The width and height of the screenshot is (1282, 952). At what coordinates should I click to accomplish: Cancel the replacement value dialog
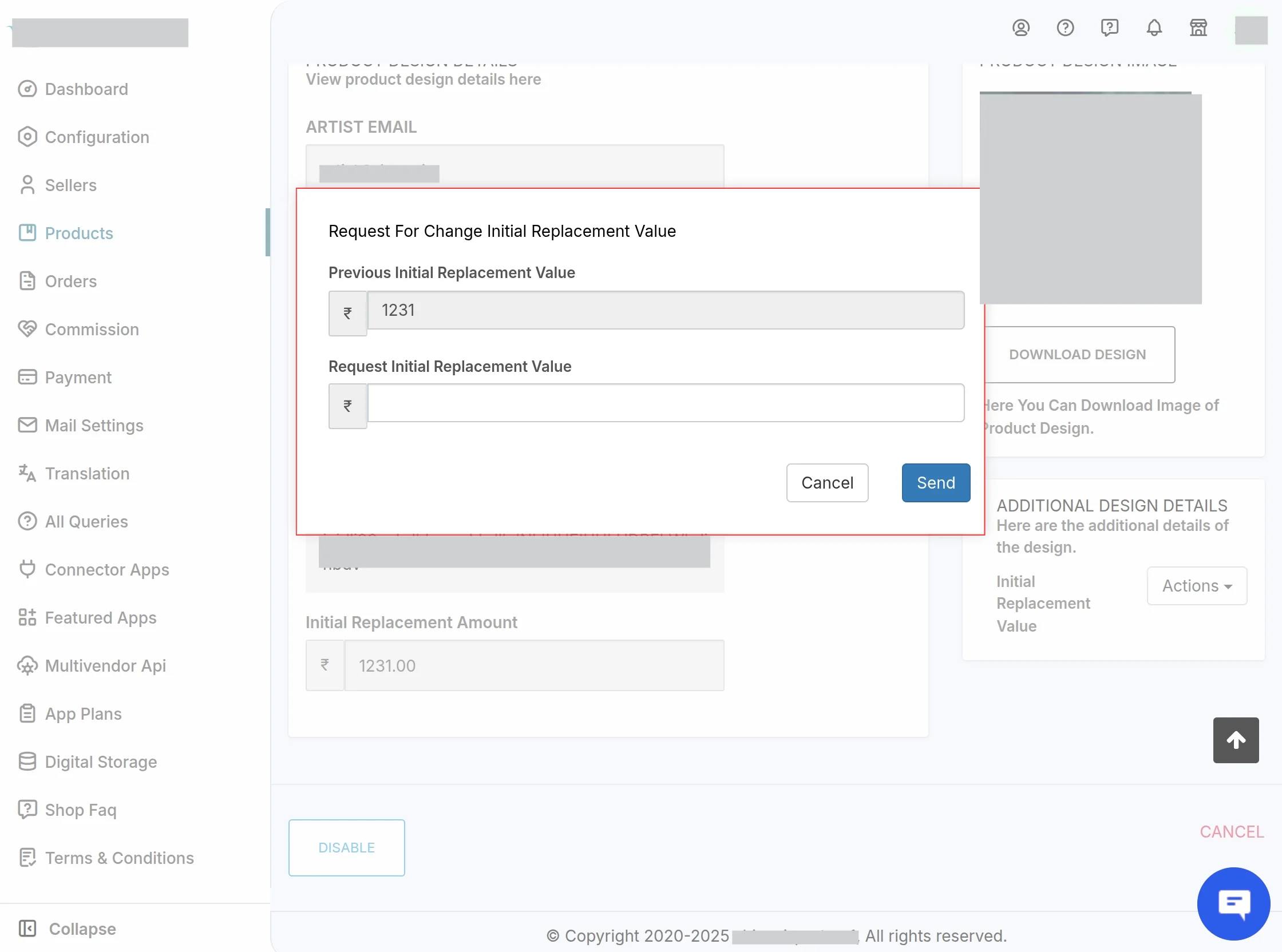[826, 482]
